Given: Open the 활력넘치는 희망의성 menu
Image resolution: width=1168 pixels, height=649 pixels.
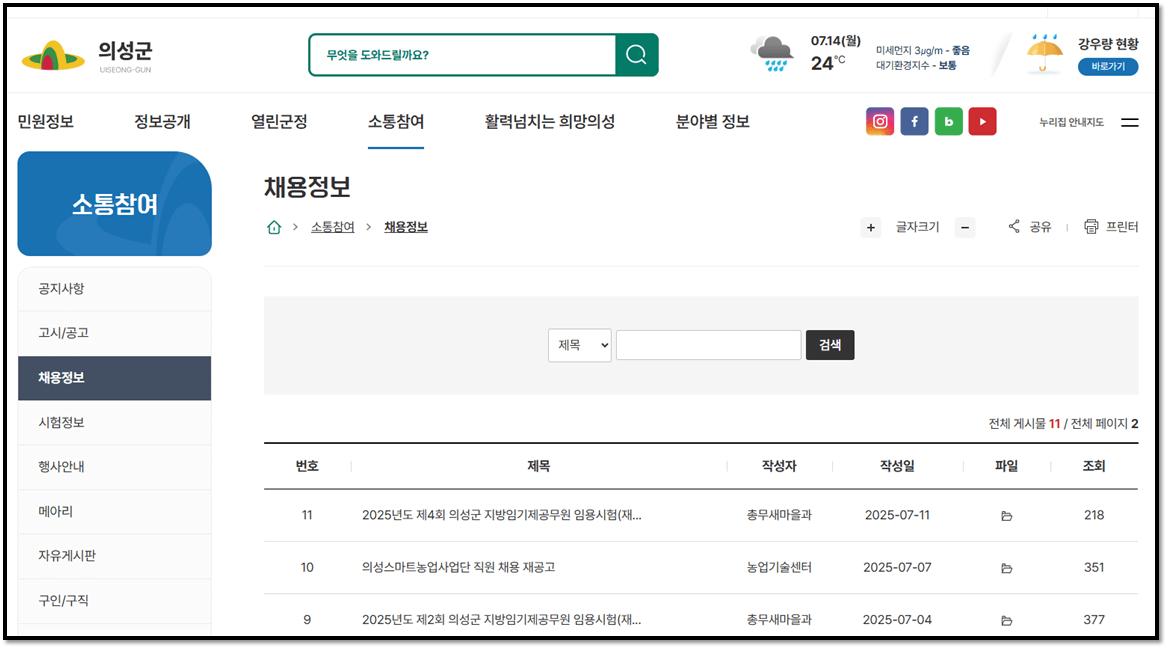Looking at the screenshot, I should 548,121.
